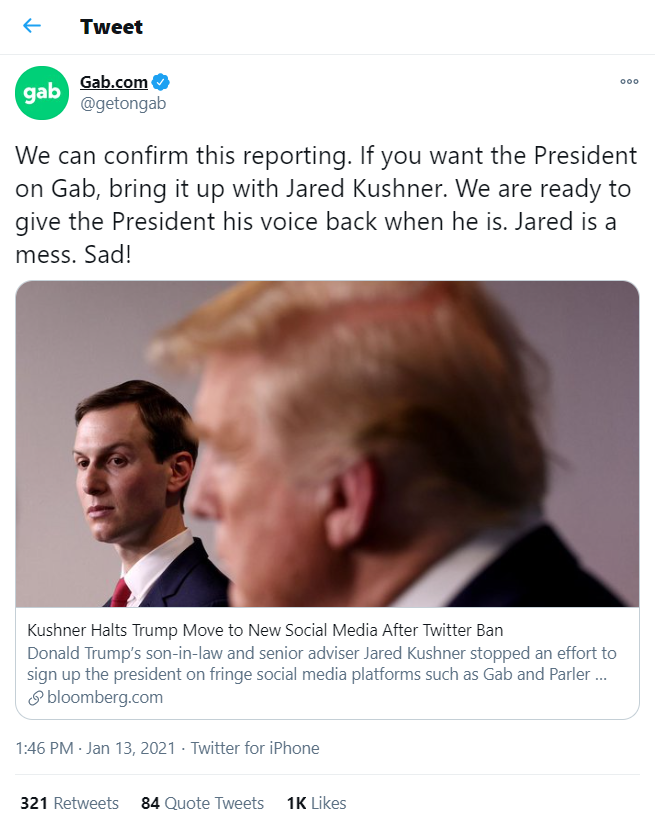
Task: Click the back arrow icon
Action: click(x=32, y=26)
